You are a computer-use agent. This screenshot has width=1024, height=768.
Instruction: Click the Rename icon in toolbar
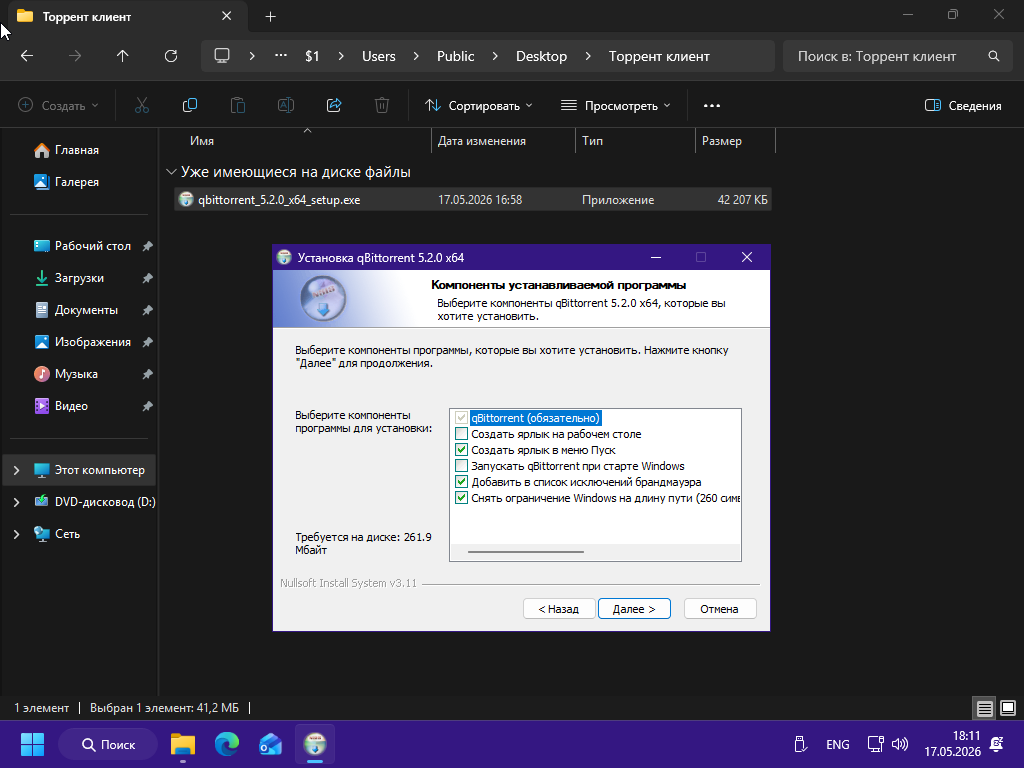click(x=286, y=105)
